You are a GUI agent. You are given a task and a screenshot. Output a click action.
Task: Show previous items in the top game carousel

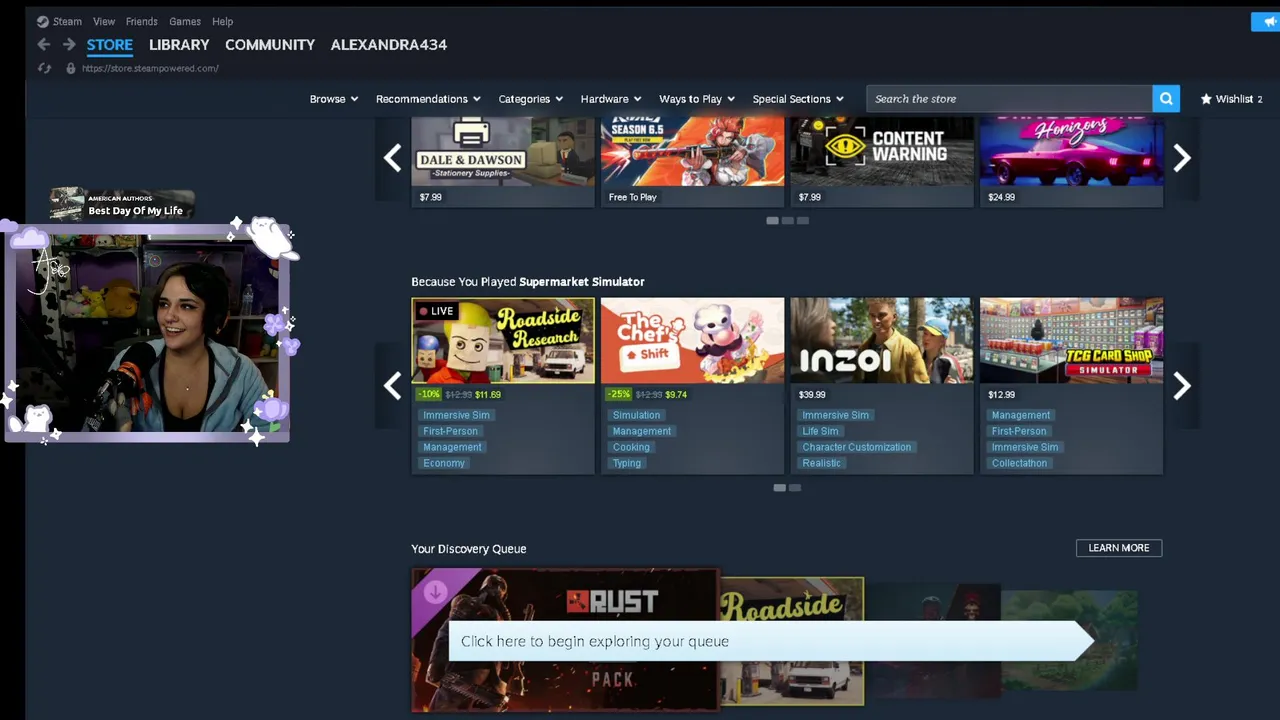coord(392,157)
